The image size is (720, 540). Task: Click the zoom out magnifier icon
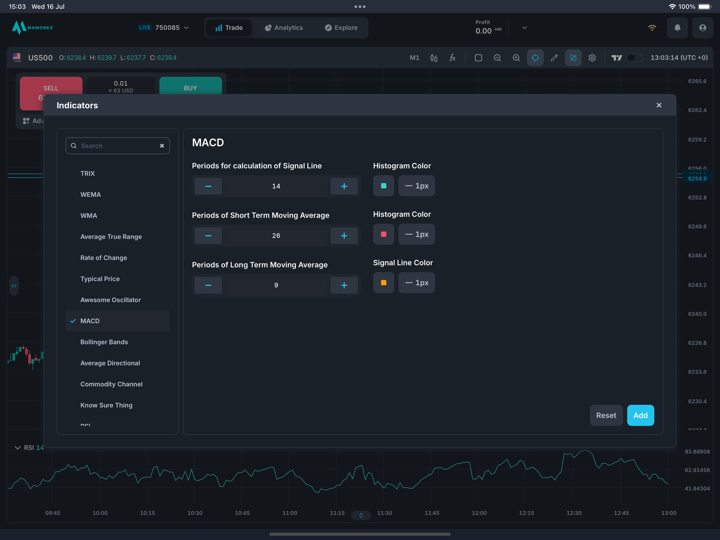pos(497,58)
